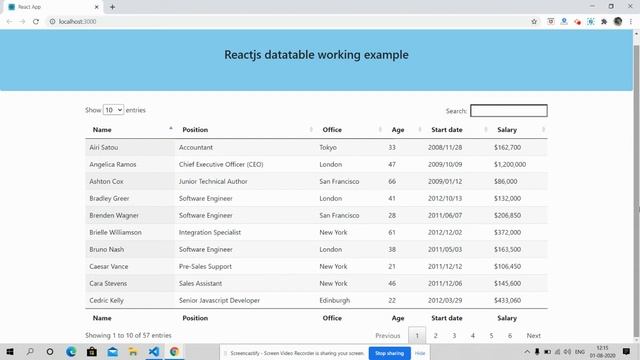Click the Brenden Wagner name cell
Viewport: 640px width, 360px height.
(x=130, y=215)
